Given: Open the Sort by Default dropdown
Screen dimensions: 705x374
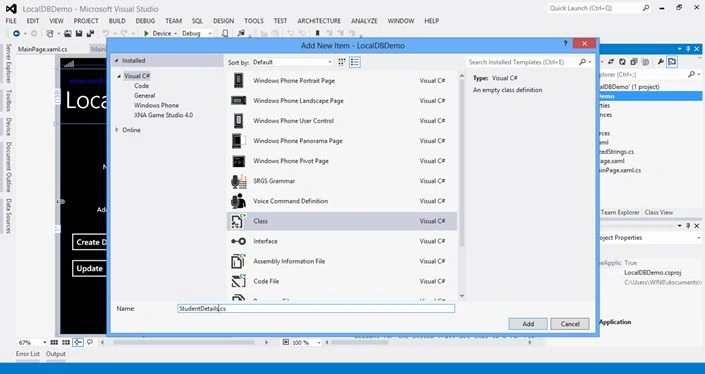Looking at the screenshot, I should click(292, 62).
